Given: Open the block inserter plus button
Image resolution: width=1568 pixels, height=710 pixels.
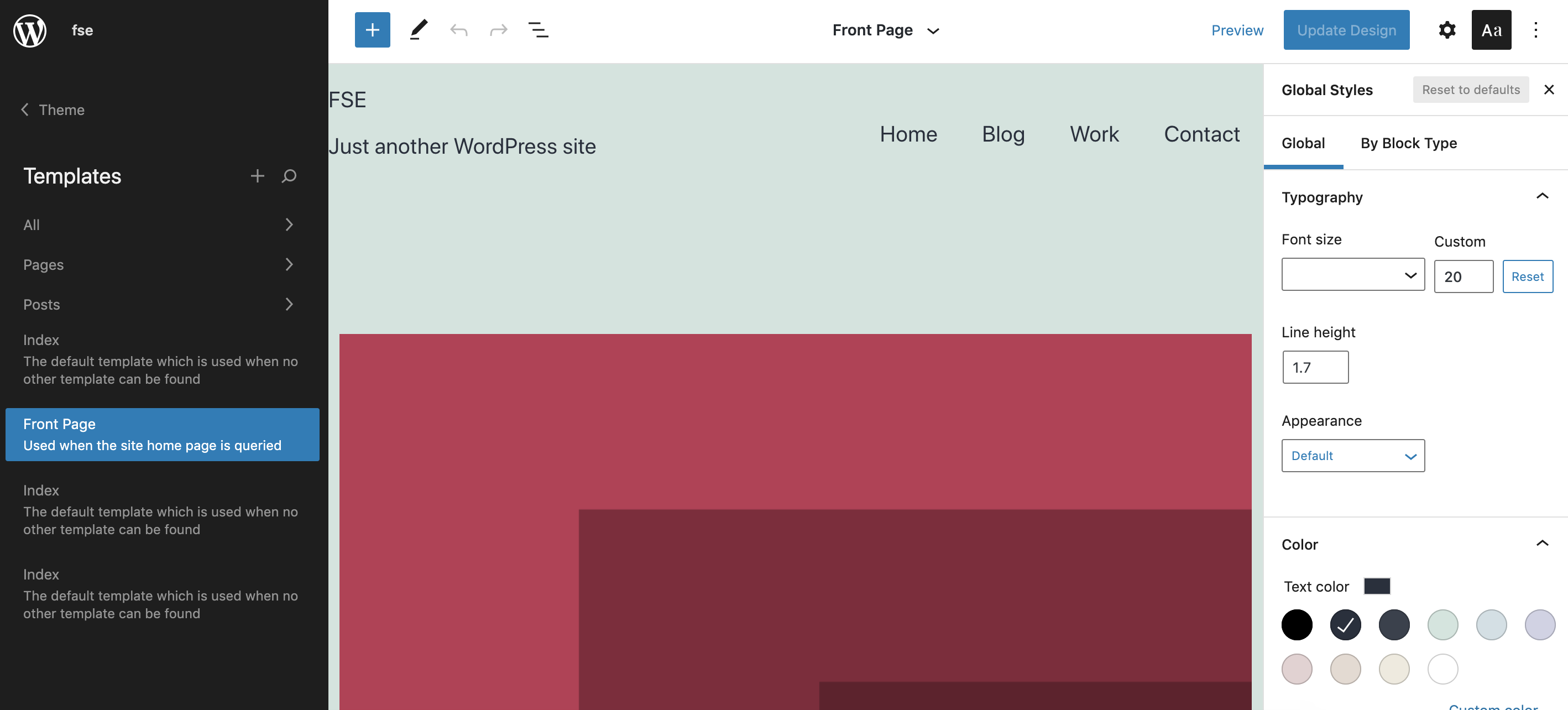Looking at the screenshot, I should pyautogui.click(x=372, y=30).
